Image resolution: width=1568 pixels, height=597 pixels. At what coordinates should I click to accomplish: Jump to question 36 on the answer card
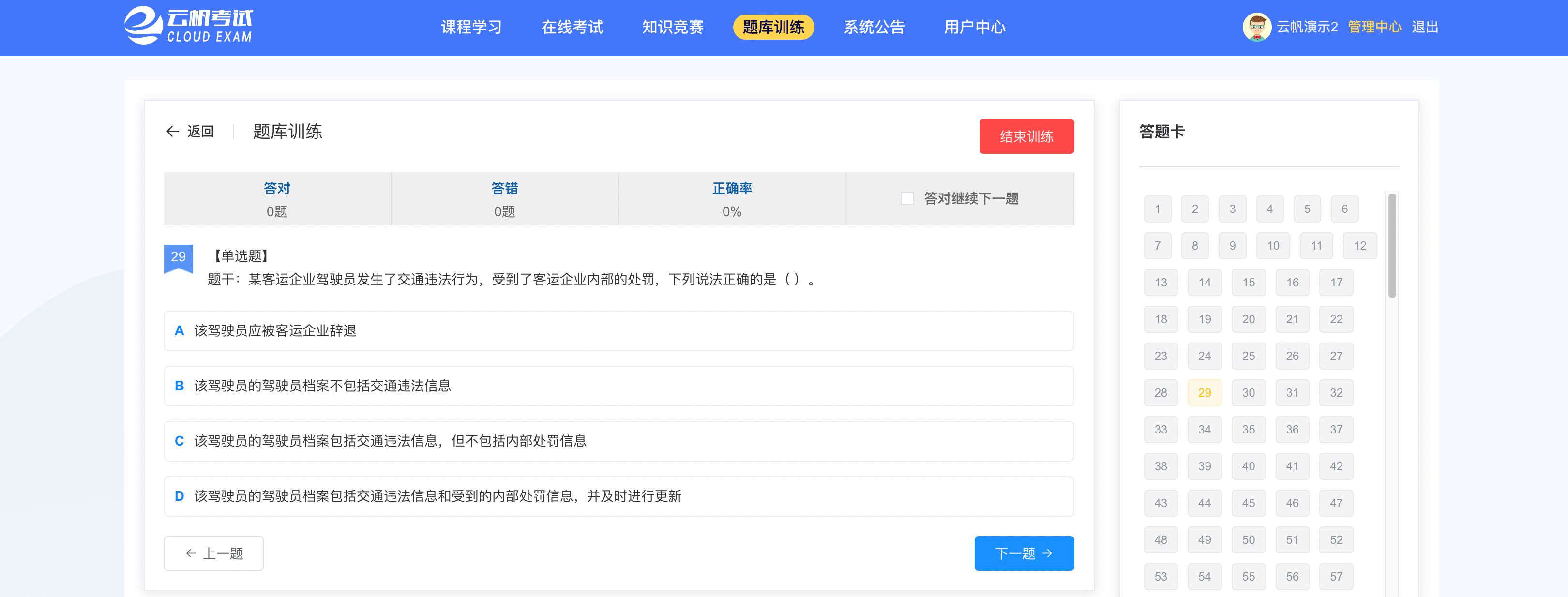coord(1292,430)
